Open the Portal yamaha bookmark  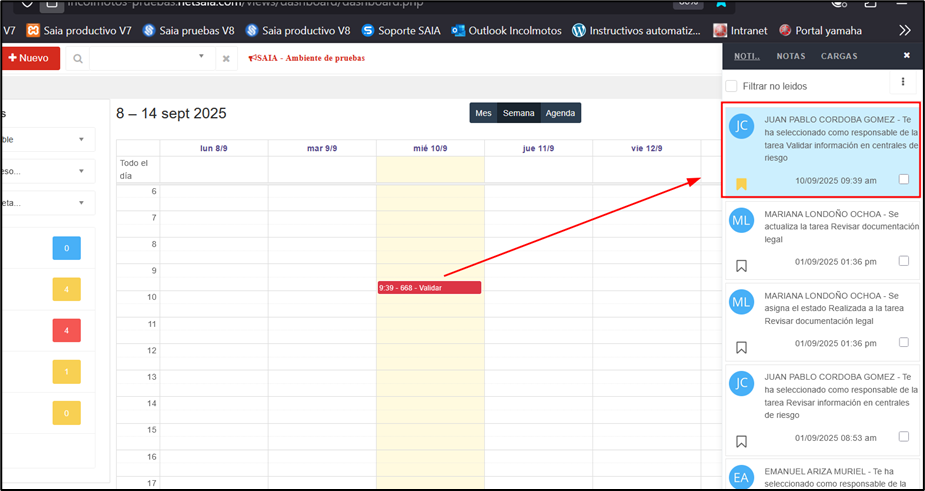pyautogui.click(x=824, y=31)
